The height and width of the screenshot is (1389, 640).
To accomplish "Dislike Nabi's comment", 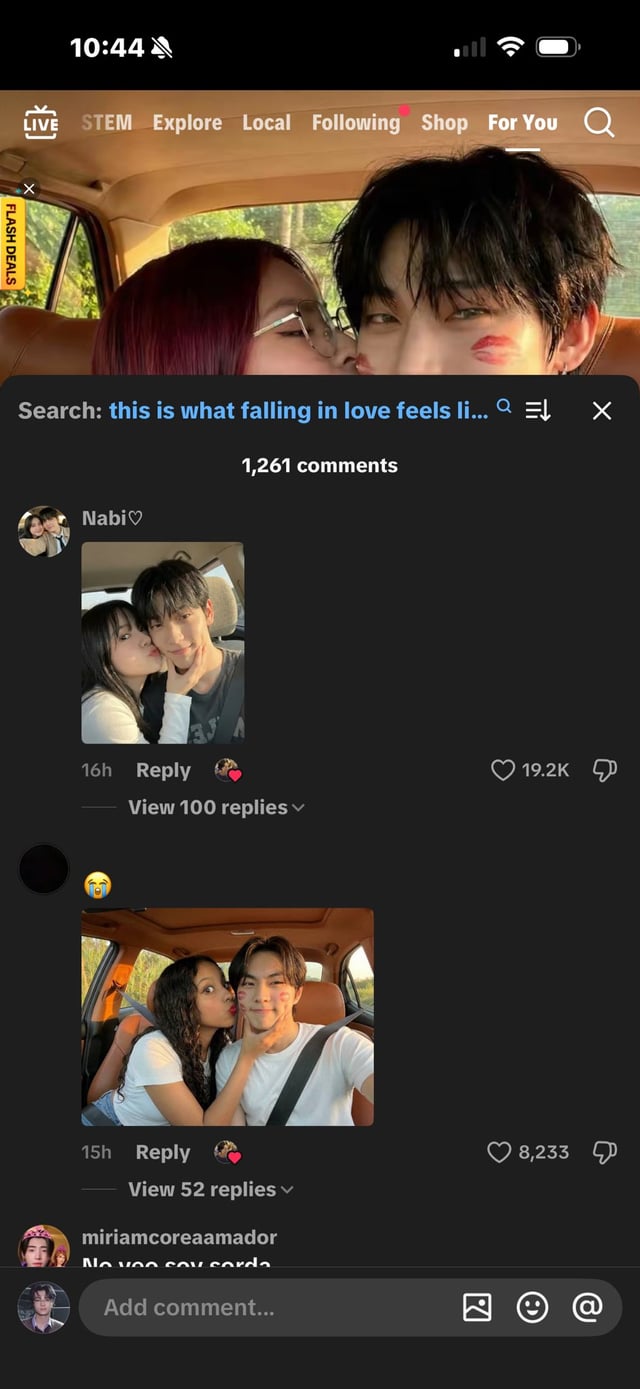I will (605, 770).
